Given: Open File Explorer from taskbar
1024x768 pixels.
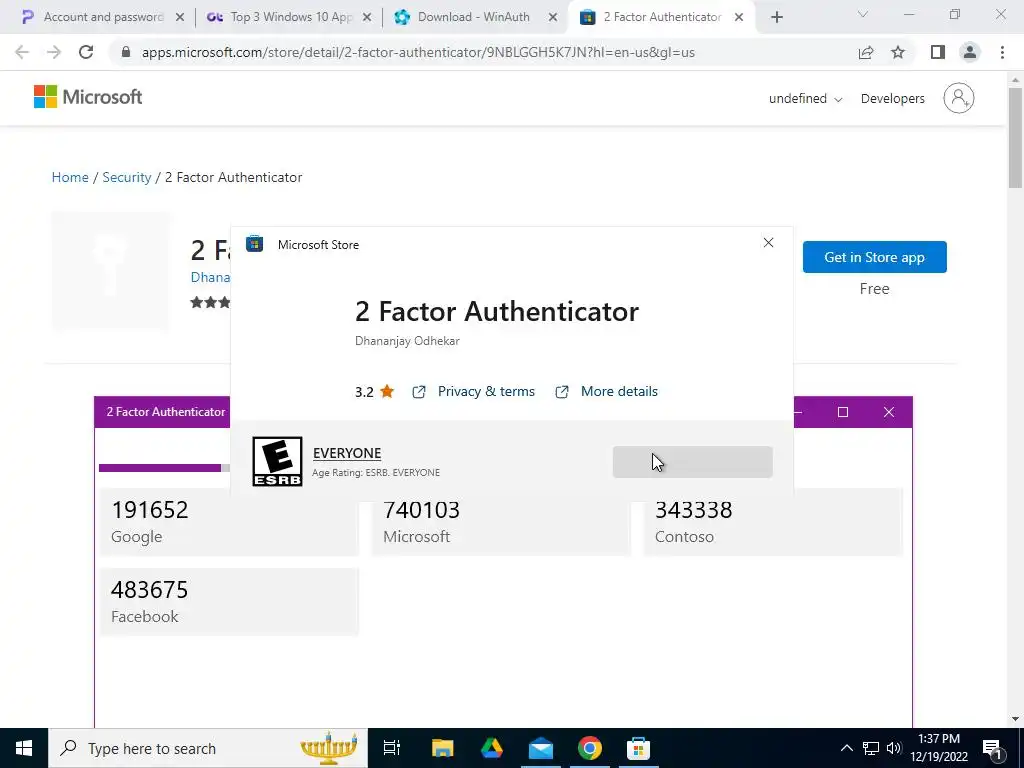Looking at the screenshot, I should [x=442, y=748].
